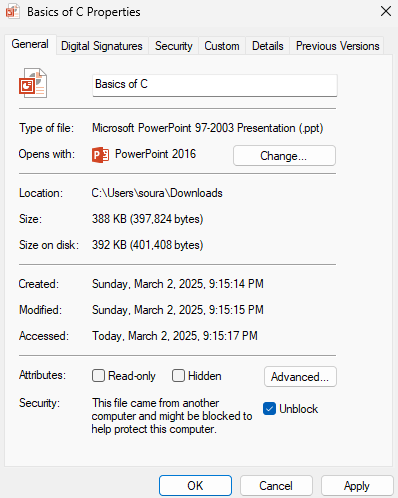Viewport: 398px width, 498px height.
Task: Open the Previous Versions tab
Action: [x=337, y=46]
